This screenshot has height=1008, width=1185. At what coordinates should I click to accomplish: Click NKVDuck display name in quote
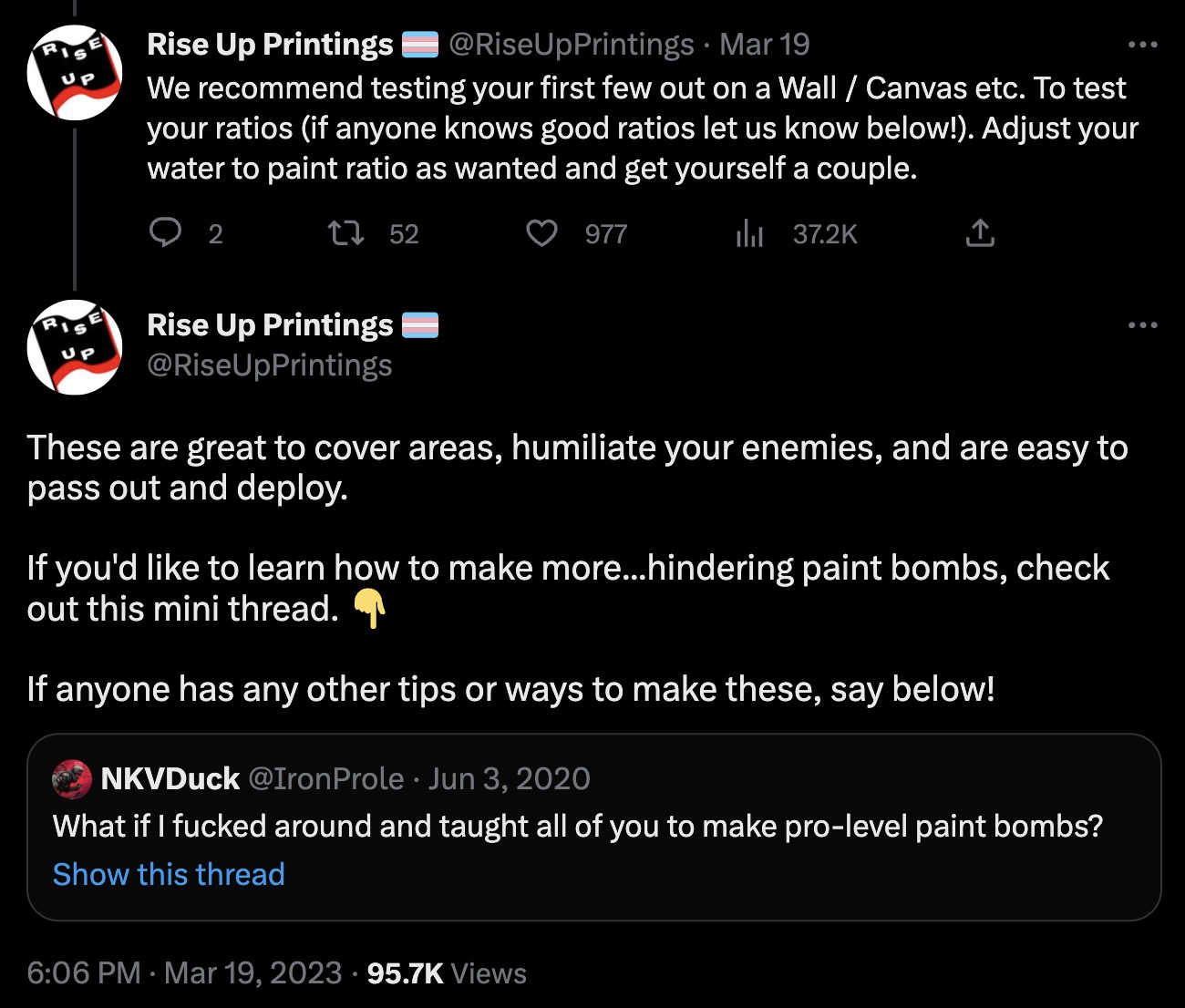pos(170,779)
